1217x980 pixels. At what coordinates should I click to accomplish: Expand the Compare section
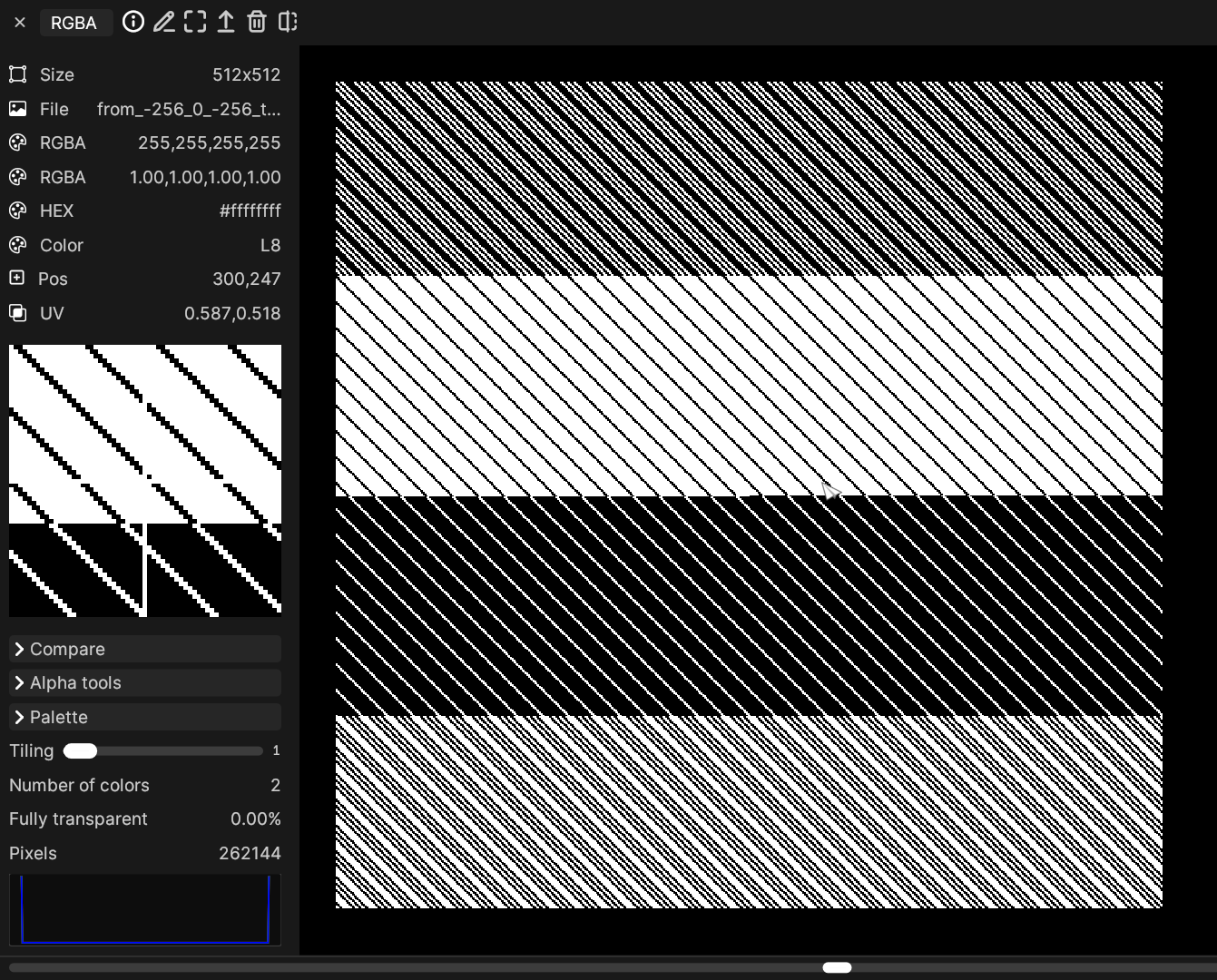[x=145, y=649]
